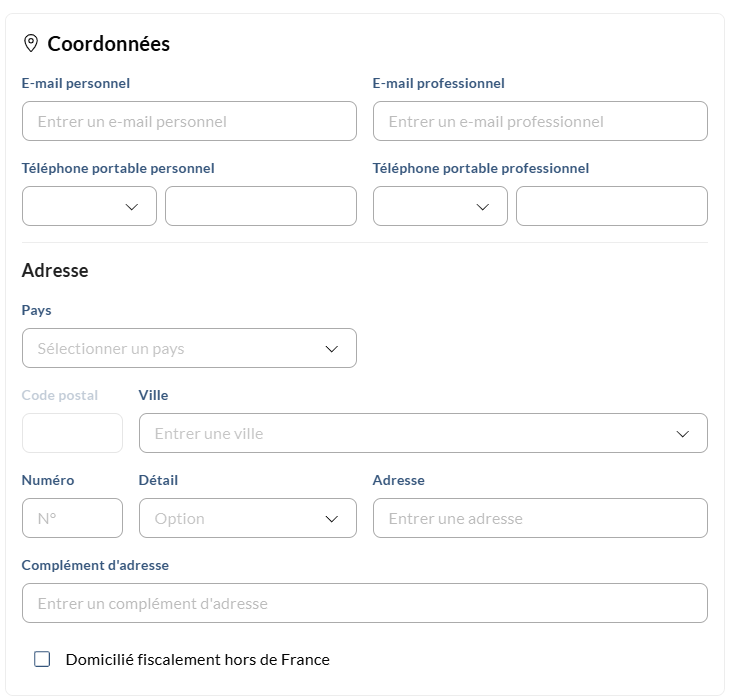The width and height of the screenshot is (729, 700).
Task: Click the personal mobile phone number field
Action: [261, 206]
